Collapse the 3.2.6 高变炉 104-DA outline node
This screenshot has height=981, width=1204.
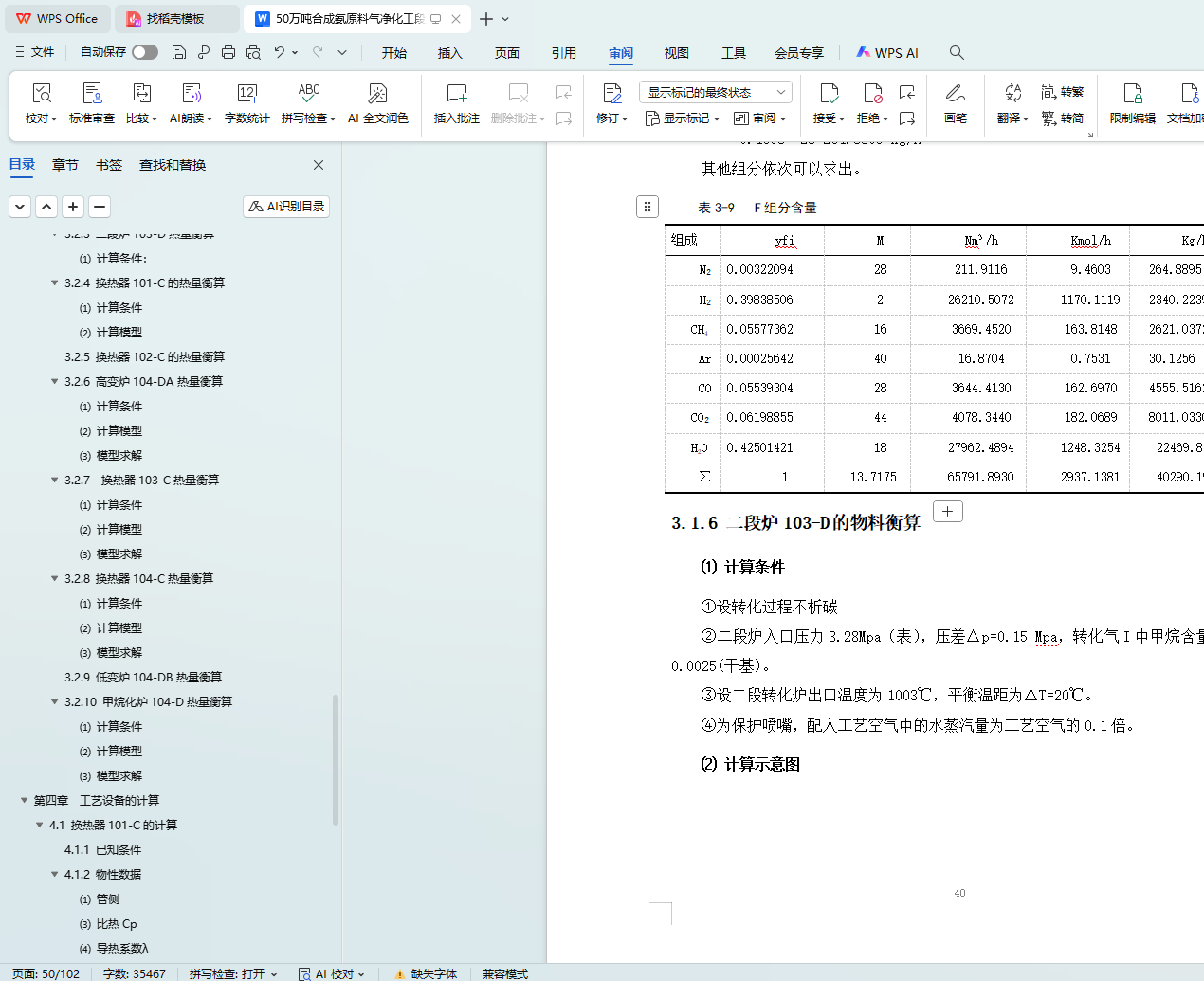tap(55, 382)
